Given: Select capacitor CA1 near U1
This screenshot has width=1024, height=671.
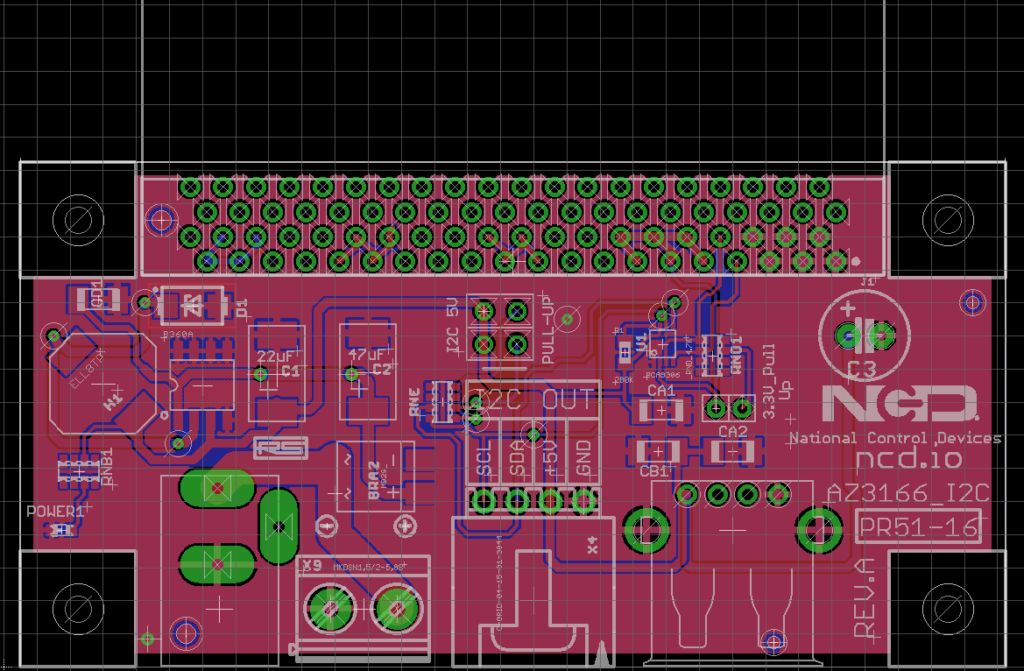Looking at the screenshot, I should pyautogui.click(x=662, y=410).
